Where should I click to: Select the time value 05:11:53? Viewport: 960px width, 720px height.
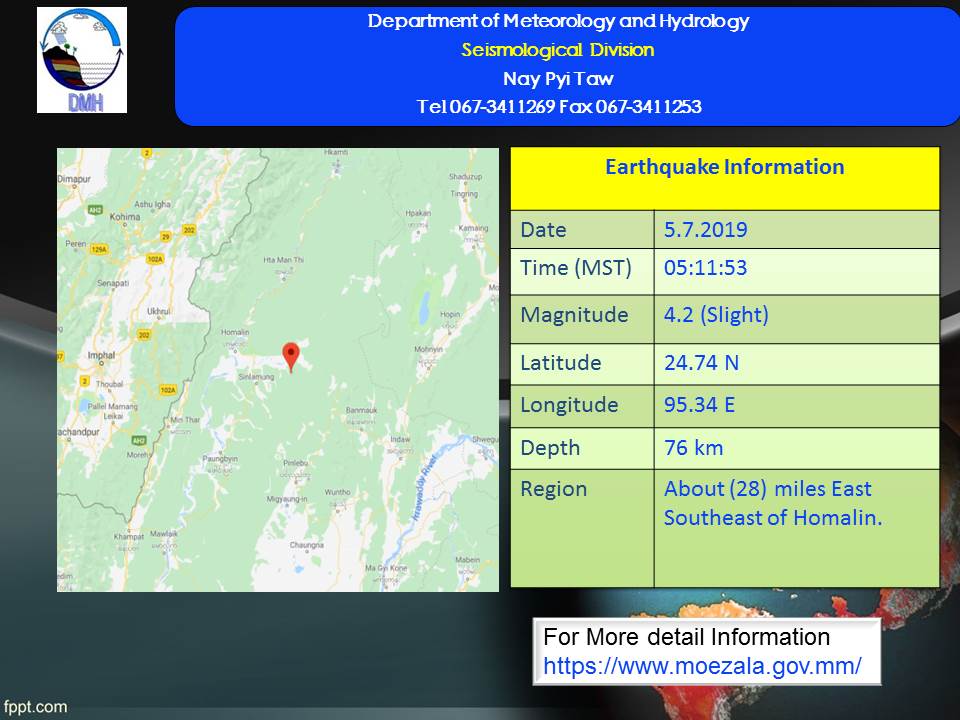point(705,268)
